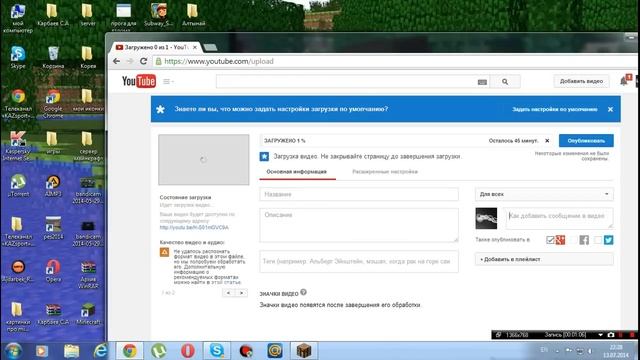Screen dimensions: 640x360
Task: Open the 'Для всех' privacy dropdown
Action: click(x=544, y=194)
